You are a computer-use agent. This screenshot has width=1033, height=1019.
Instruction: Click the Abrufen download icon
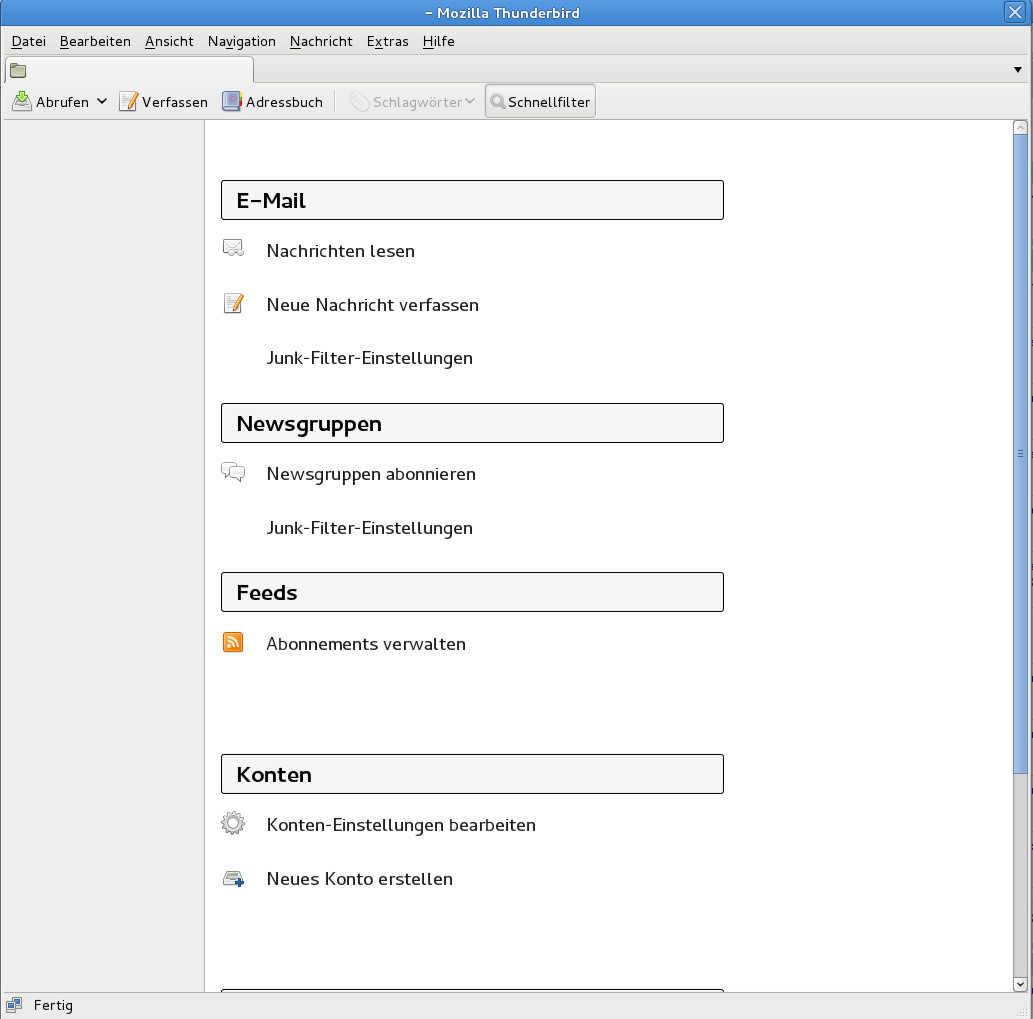(22, 101)
